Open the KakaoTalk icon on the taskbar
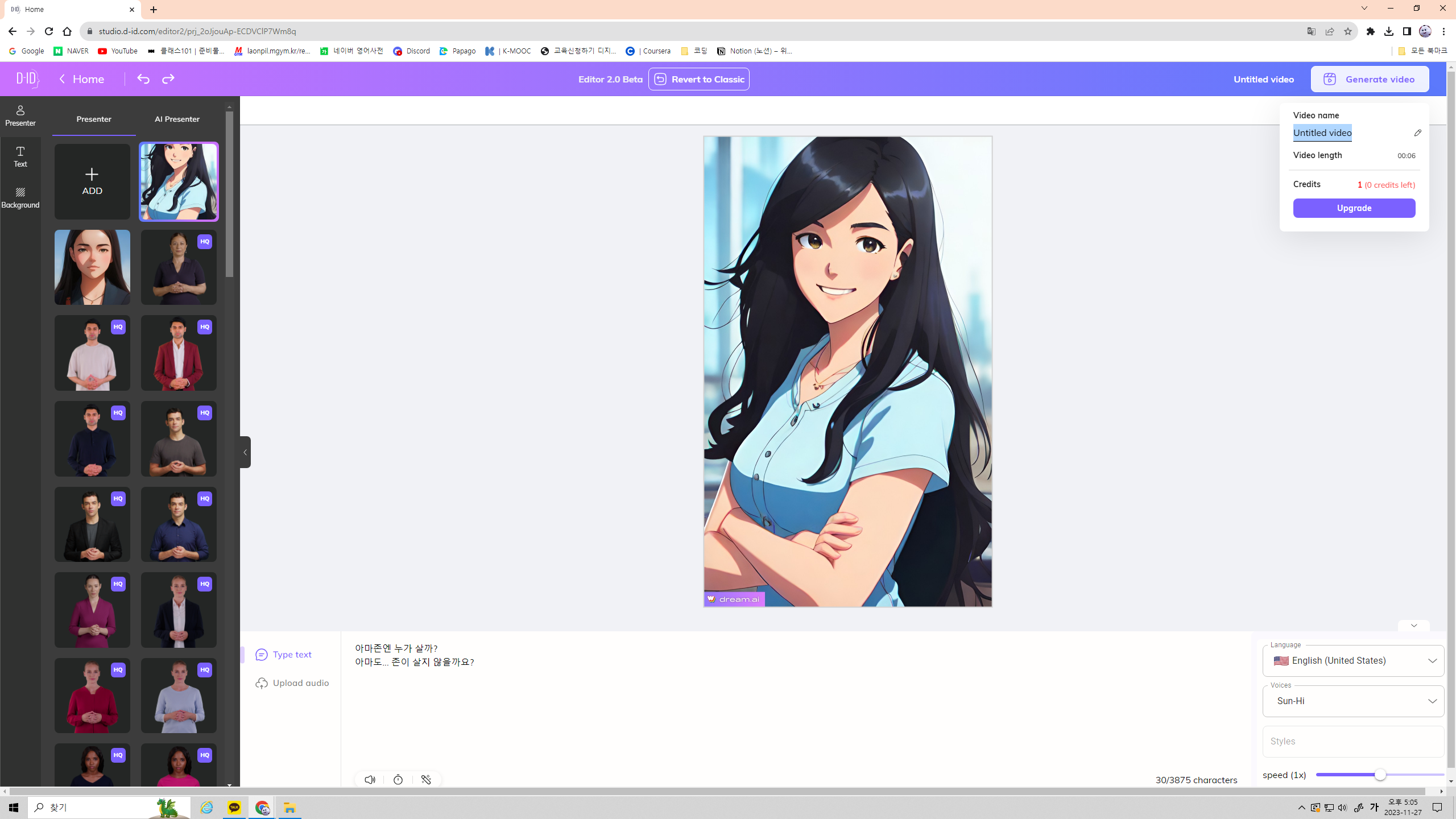The height and width of the screenshot is (819, 1456). 234,808
